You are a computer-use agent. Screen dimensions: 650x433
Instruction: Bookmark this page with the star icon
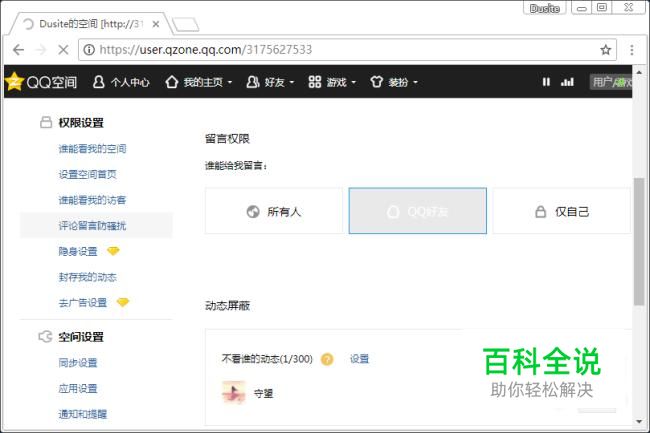(605, 50)
